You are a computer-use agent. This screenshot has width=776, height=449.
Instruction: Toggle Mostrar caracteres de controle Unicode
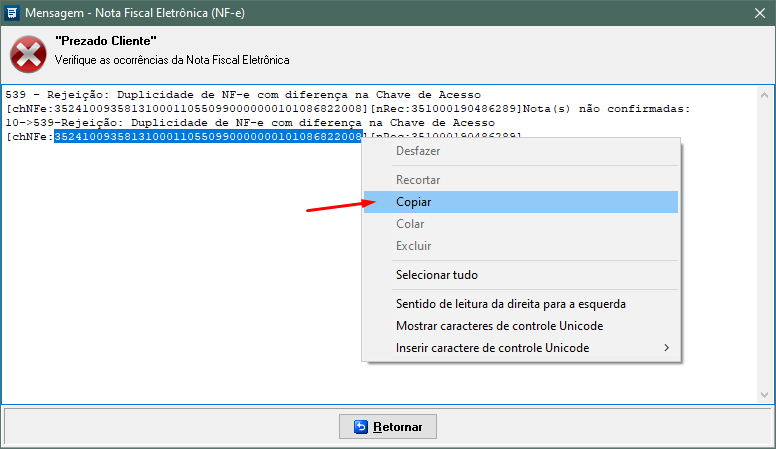click(x=499, y=326)
